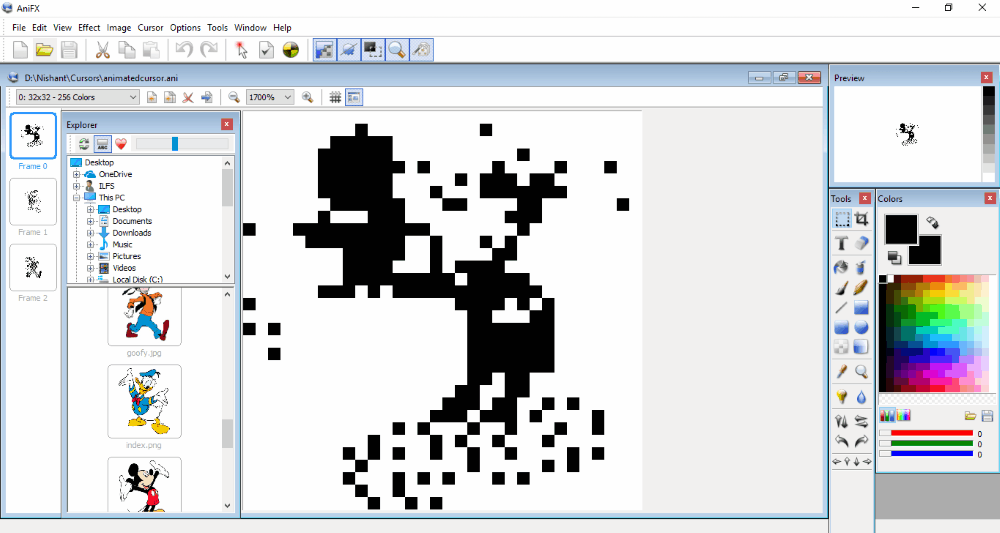Expand the Documents folder node
The height and width of the screenshot is (533, 1000).
pyautogui.click(x=91, y=221)
